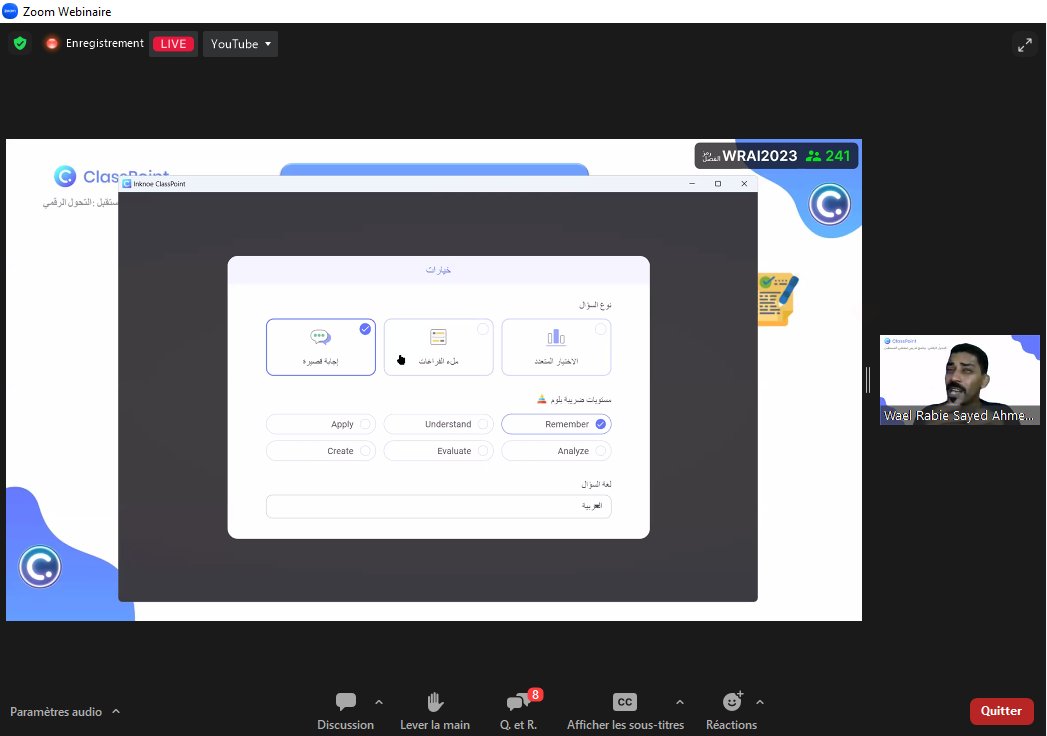Image resolution: width=1047 pixels, height=736 pixels.
Task: Select the fill in the blanks question type card
Action: [x=438, y=347]
